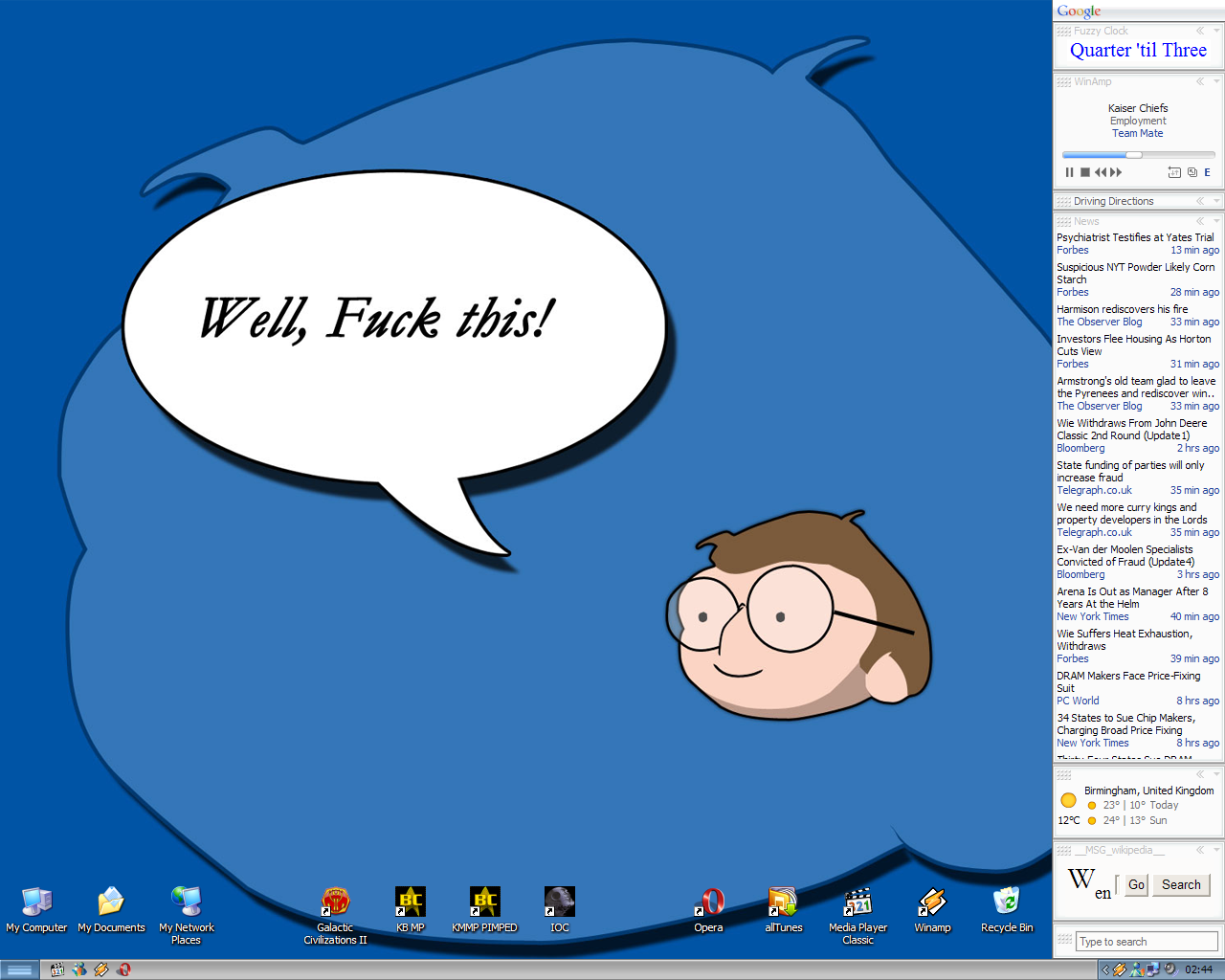The image size is (1225, 980).
Task: Open the News panel dropdown arrow
Action: tap(1216, 221)
